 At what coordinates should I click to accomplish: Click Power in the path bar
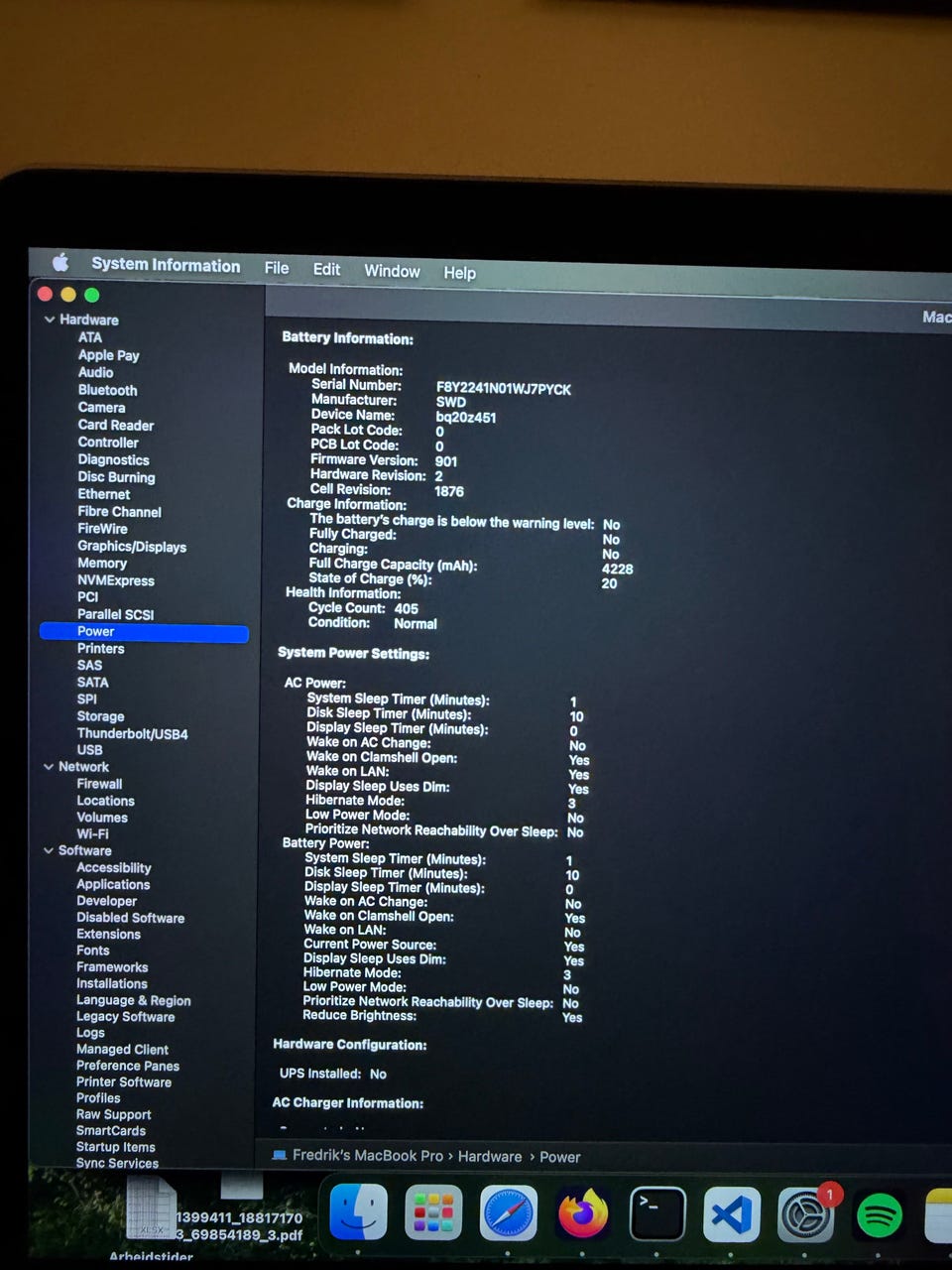point(560,1157)
